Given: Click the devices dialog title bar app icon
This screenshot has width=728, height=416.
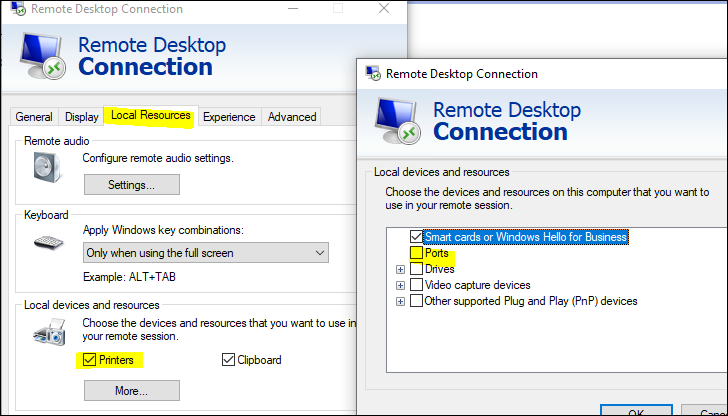Looking at the screenshot, I should (x=373, y=73).
